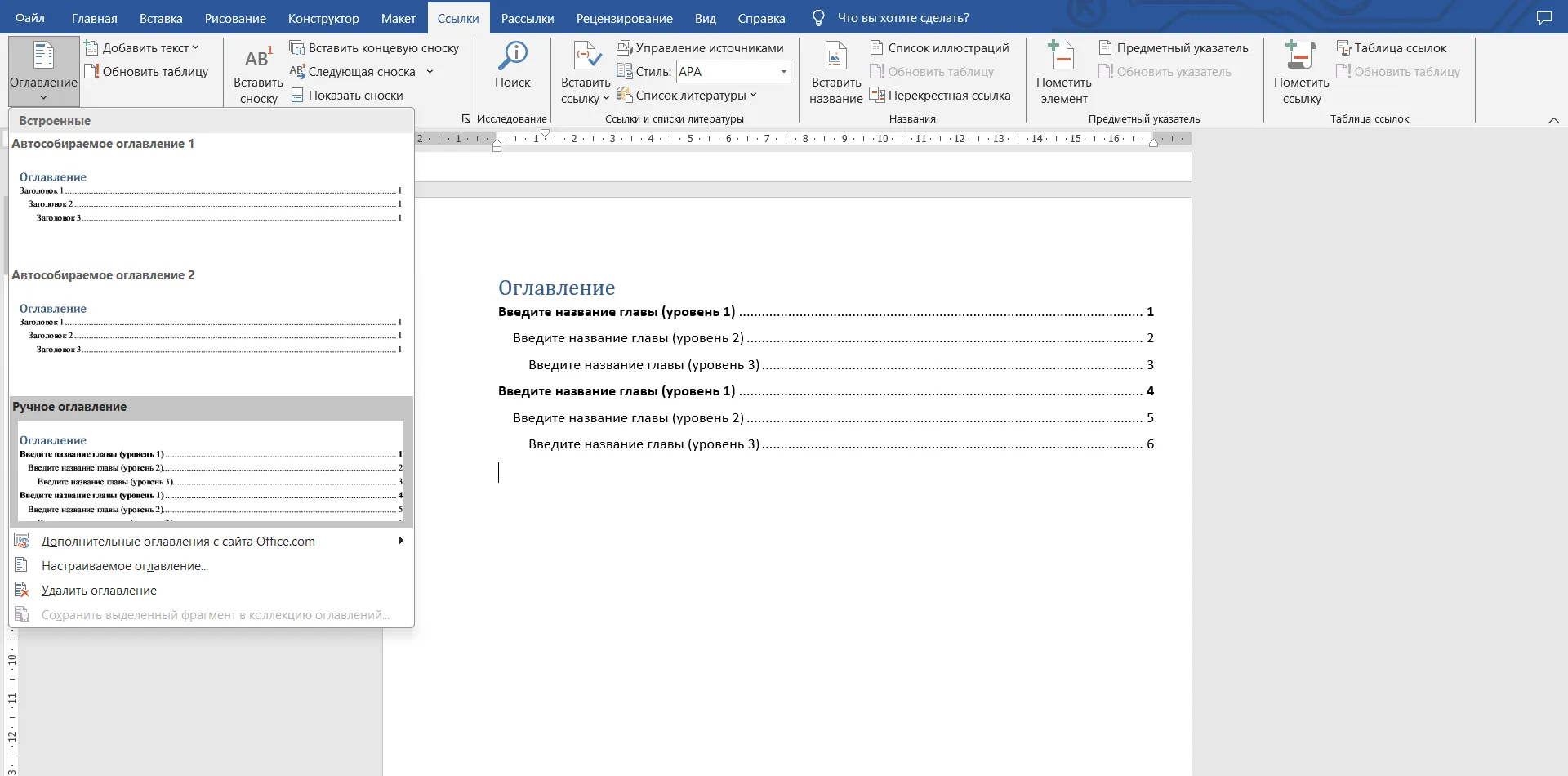The width and height of the screenshot is (1568, 776).
Task: Insert Предметный указатель
Action: (x=1174, y=48)
